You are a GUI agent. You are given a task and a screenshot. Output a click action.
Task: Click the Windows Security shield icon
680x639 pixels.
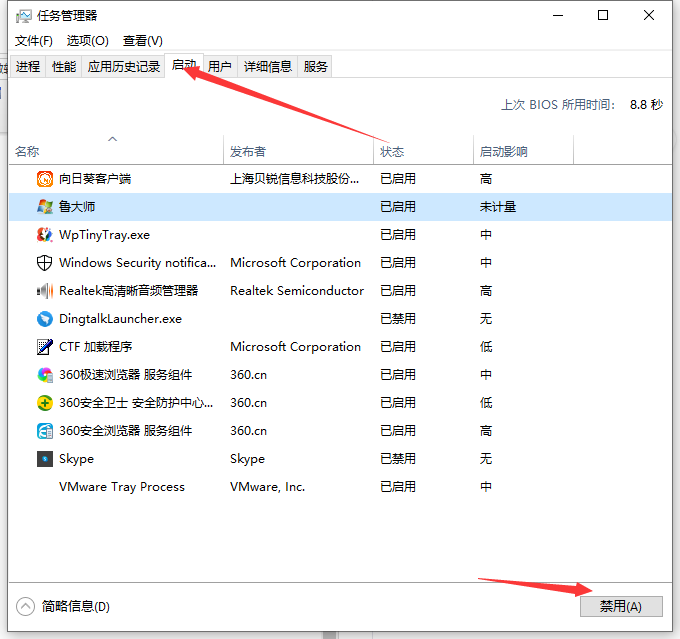[x=45, y=263]
